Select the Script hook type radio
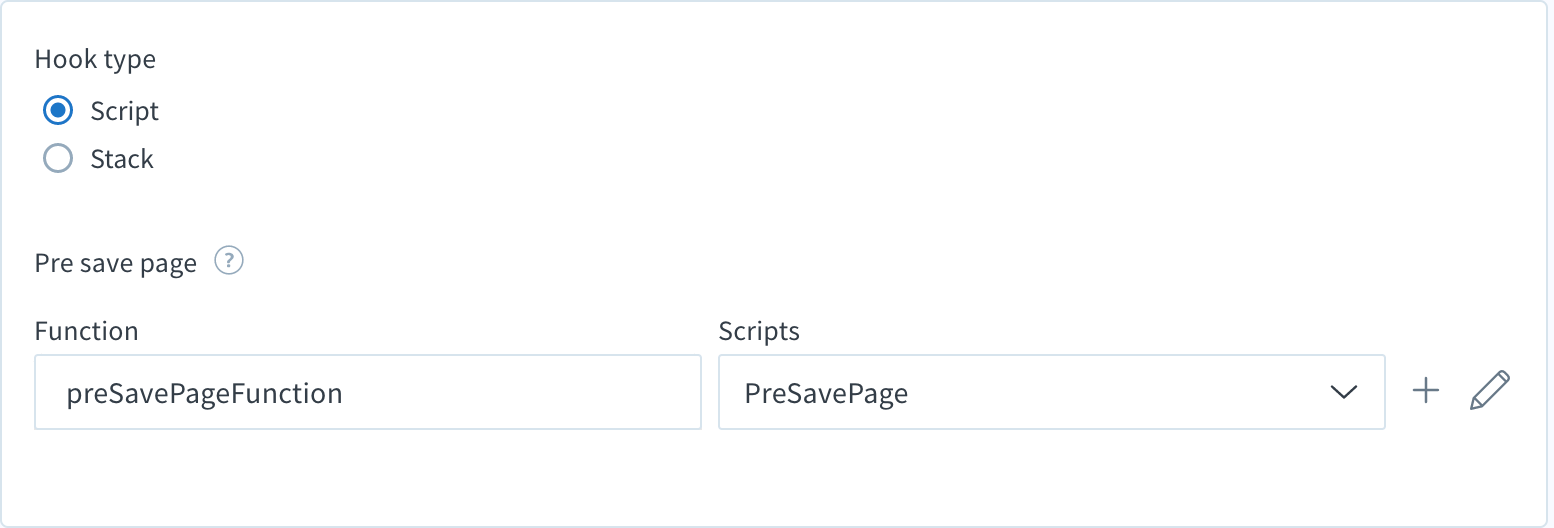 [x=58, y=110]
